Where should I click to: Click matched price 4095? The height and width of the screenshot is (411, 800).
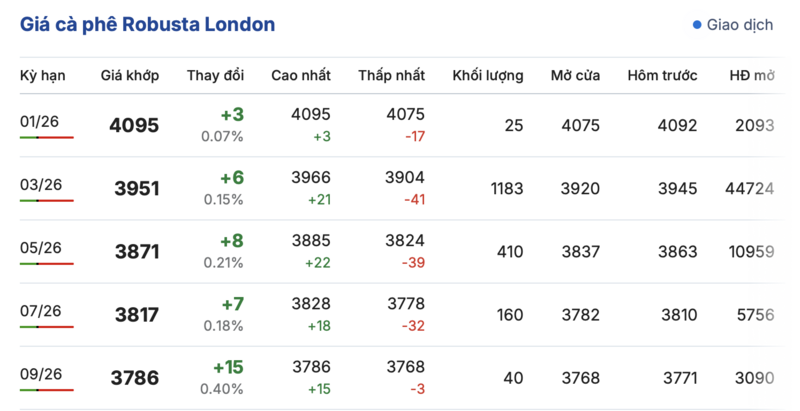pos(134,126)
